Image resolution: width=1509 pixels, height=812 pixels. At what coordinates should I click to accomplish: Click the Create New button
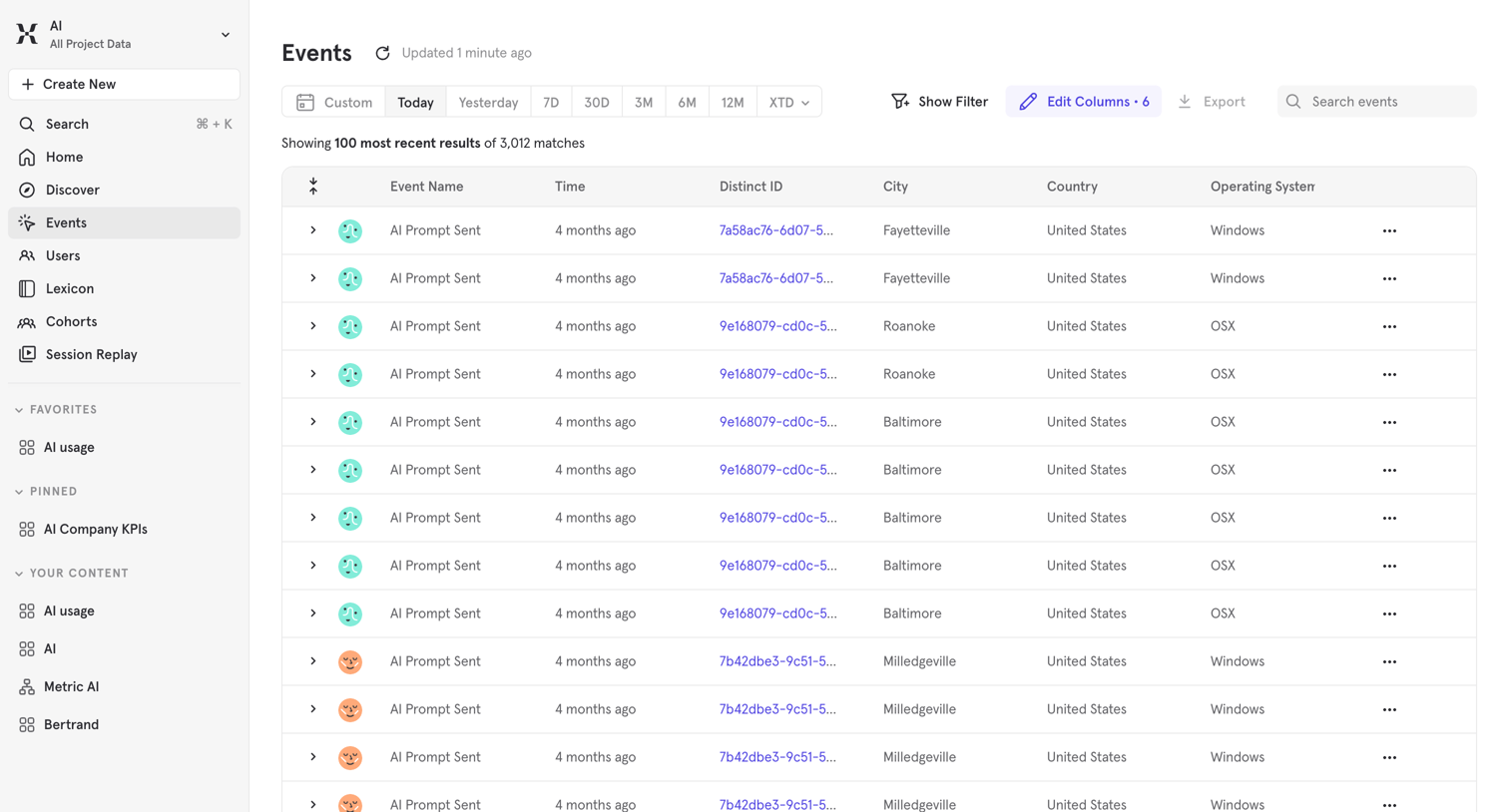tap(124, 84)
